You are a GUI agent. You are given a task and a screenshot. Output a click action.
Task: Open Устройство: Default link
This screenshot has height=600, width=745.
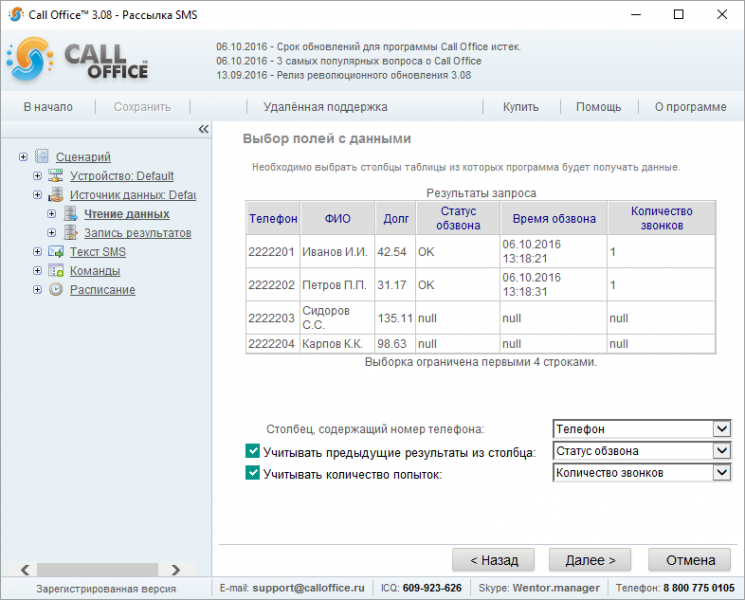coord(122,176)
